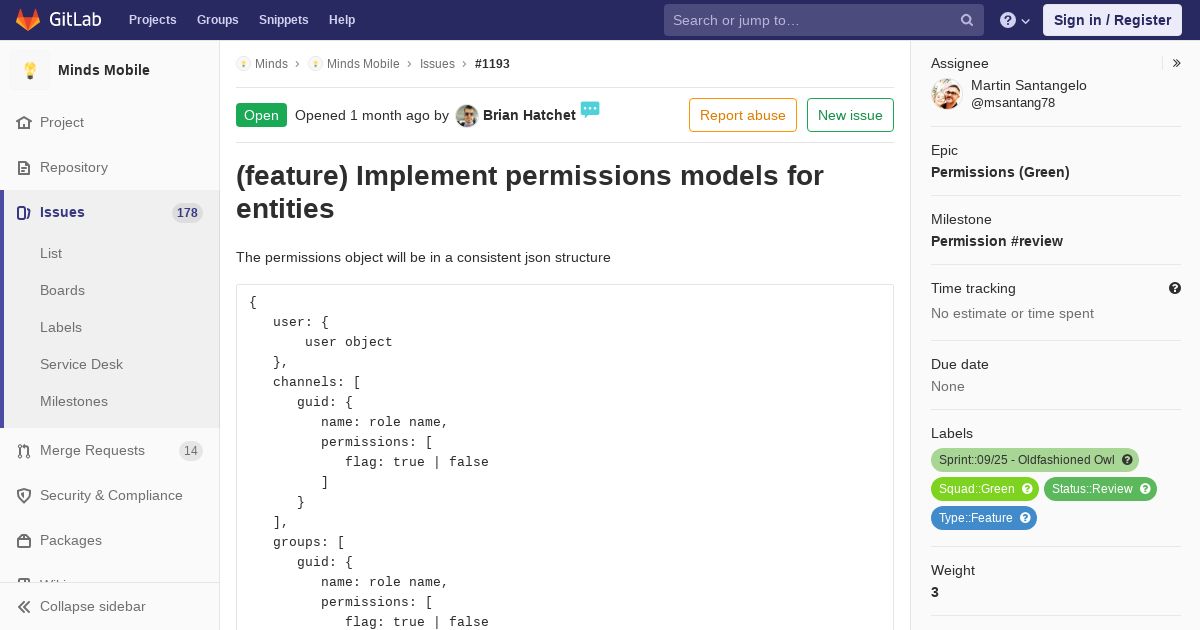Image resolution: width=1200 pixels, height=630 pixels.
Task: Click the GitLab fox logo
Action: pos(28,19)
